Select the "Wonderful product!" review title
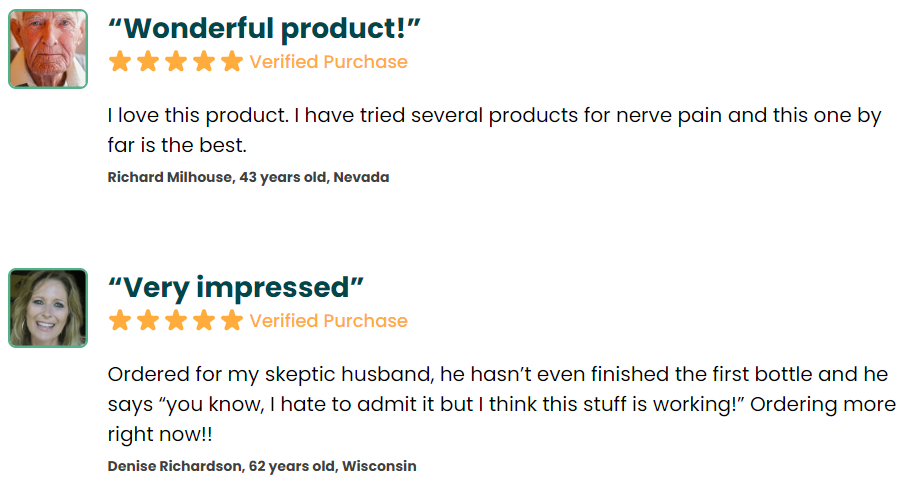This screenshot has width=899, height=479. [264, 28]
